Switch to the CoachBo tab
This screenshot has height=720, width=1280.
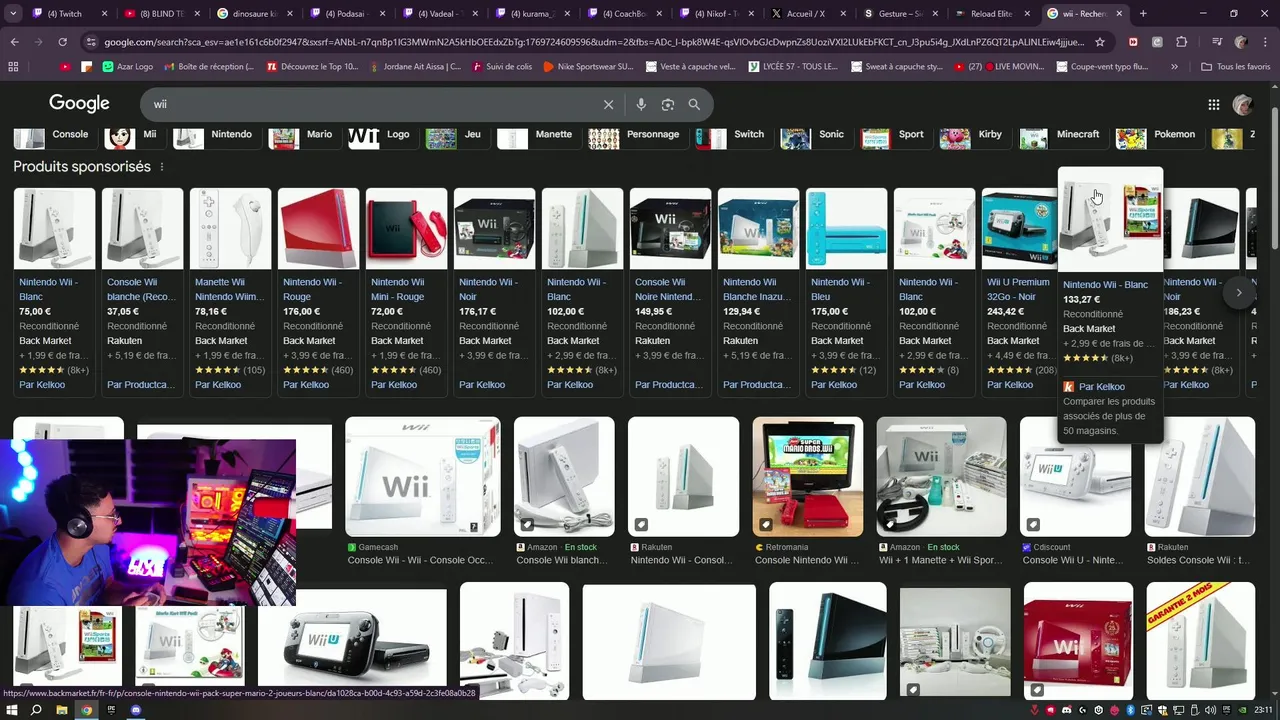coord(624,14)
